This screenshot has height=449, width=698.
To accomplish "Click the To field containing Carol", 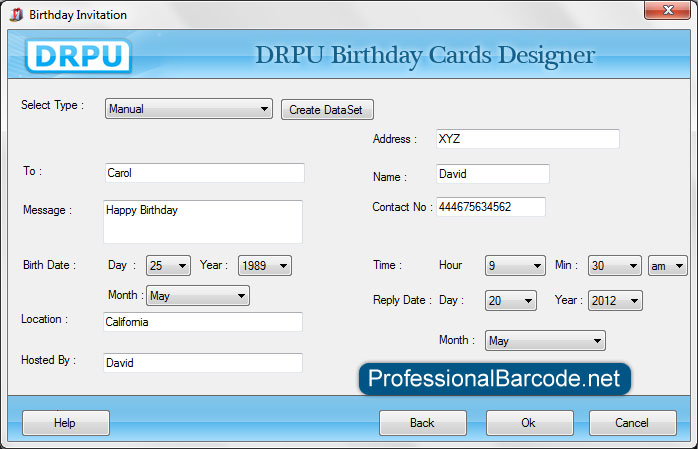I will pos(205,173).
